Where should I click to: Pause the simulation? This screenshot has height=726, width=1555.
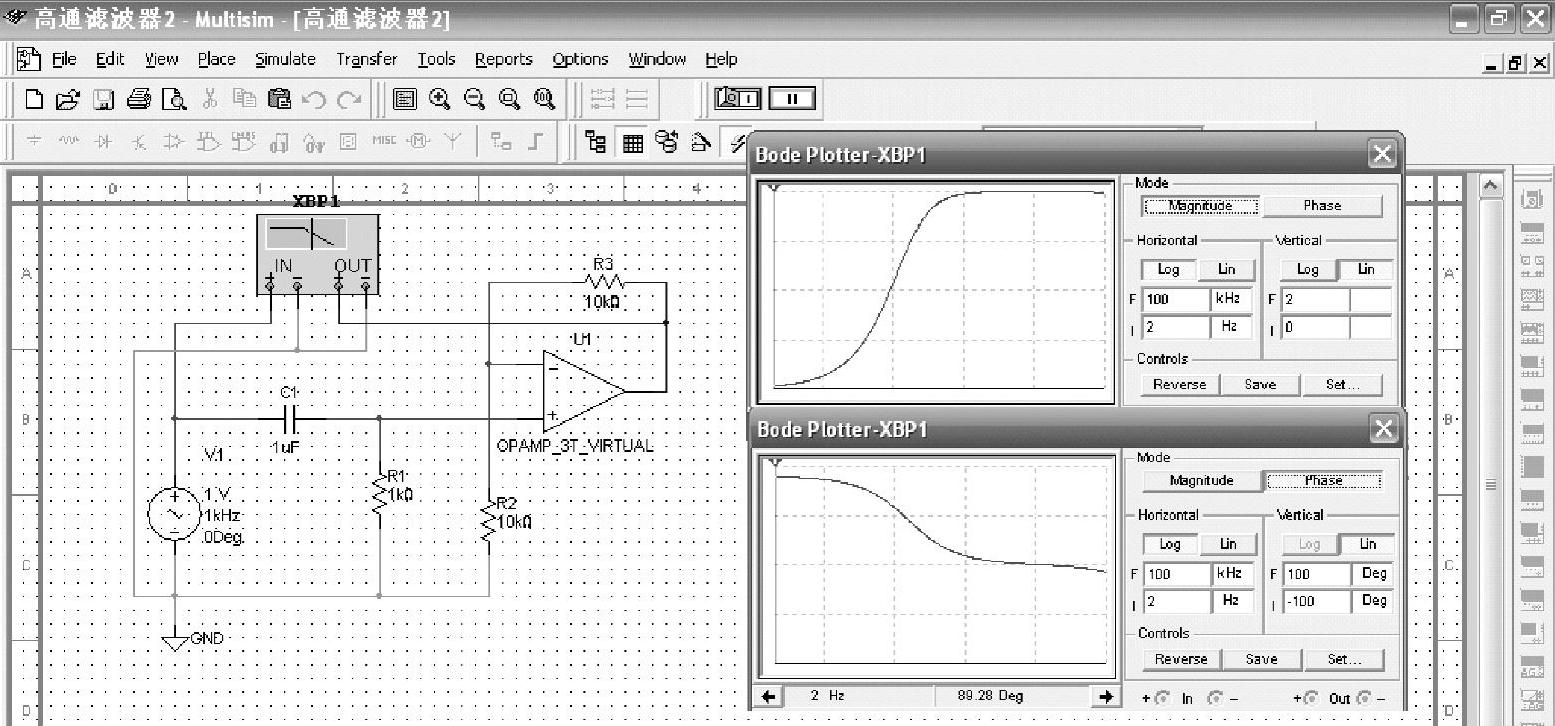792,98
